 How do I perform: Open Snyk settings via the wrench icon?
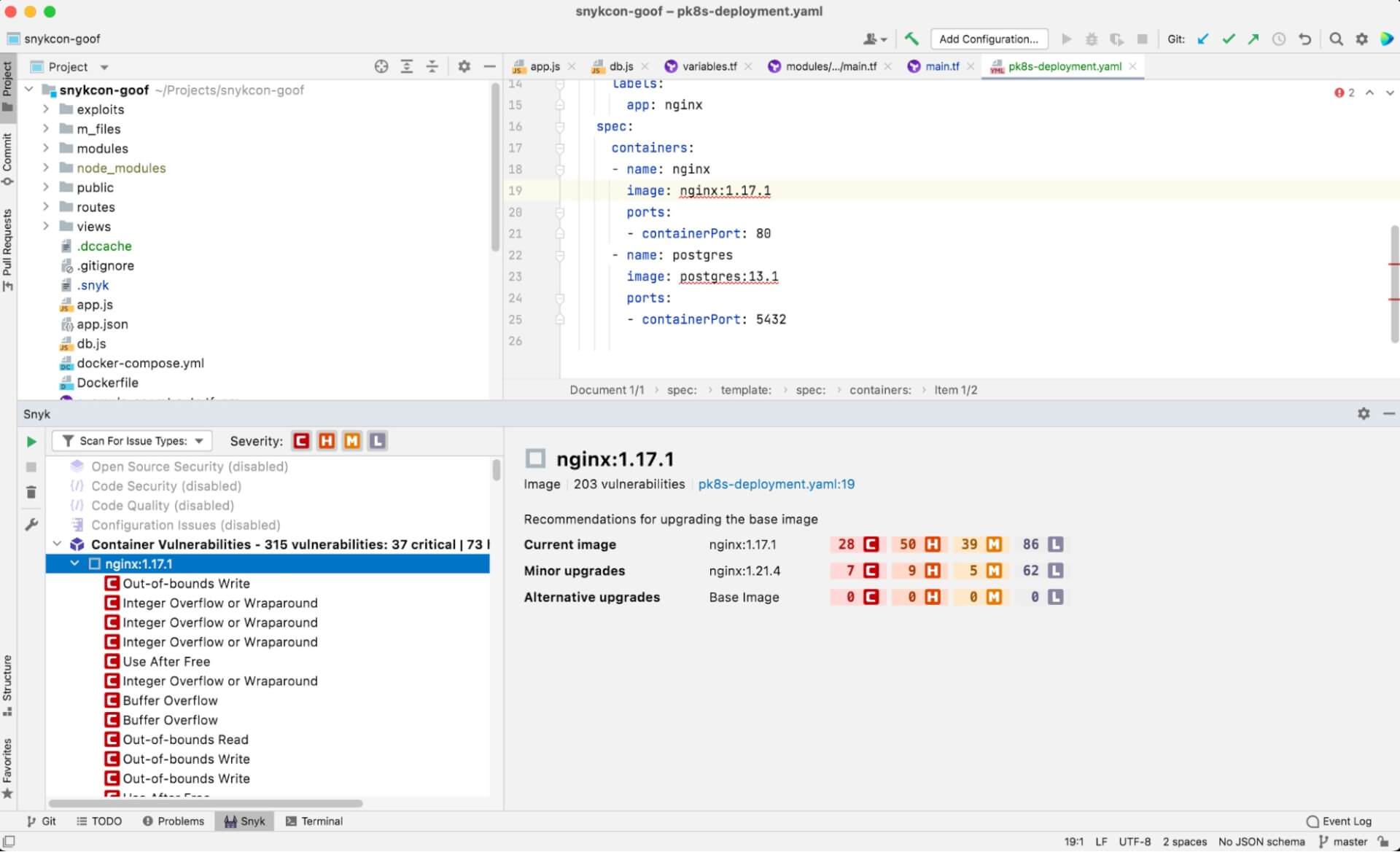31,525
